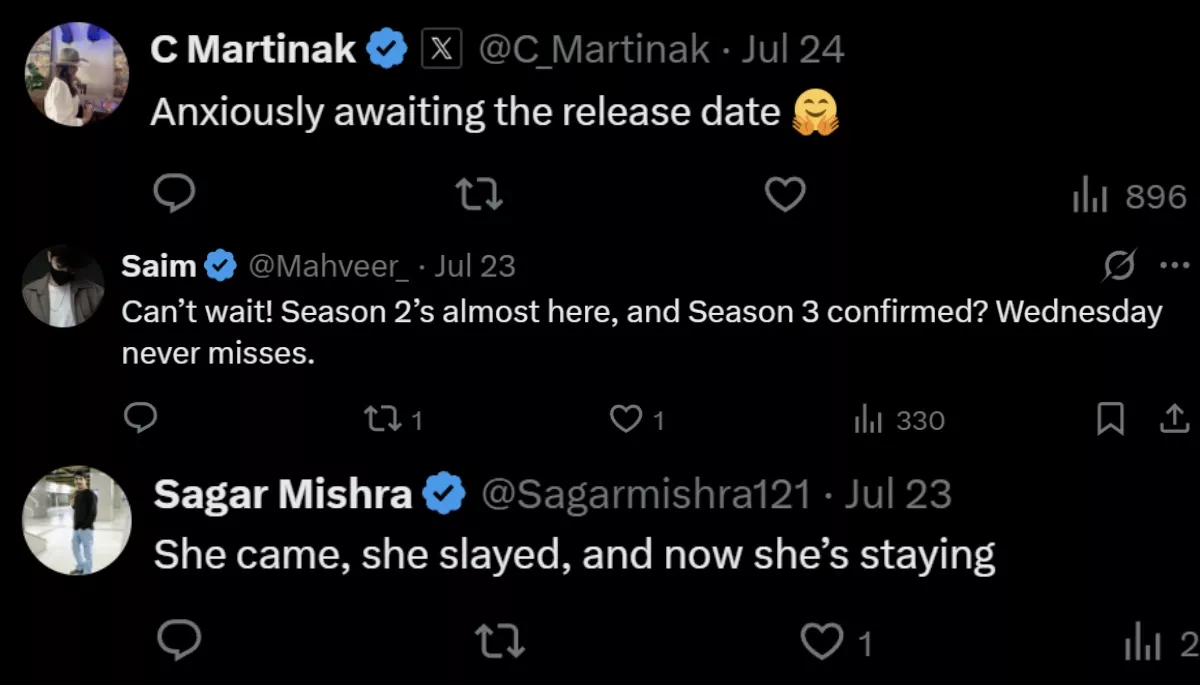This screenshot has width=1200, height=685.
Task: Click the Grok icon on Saim's tweet
Action: click(x=1119, y=266)
